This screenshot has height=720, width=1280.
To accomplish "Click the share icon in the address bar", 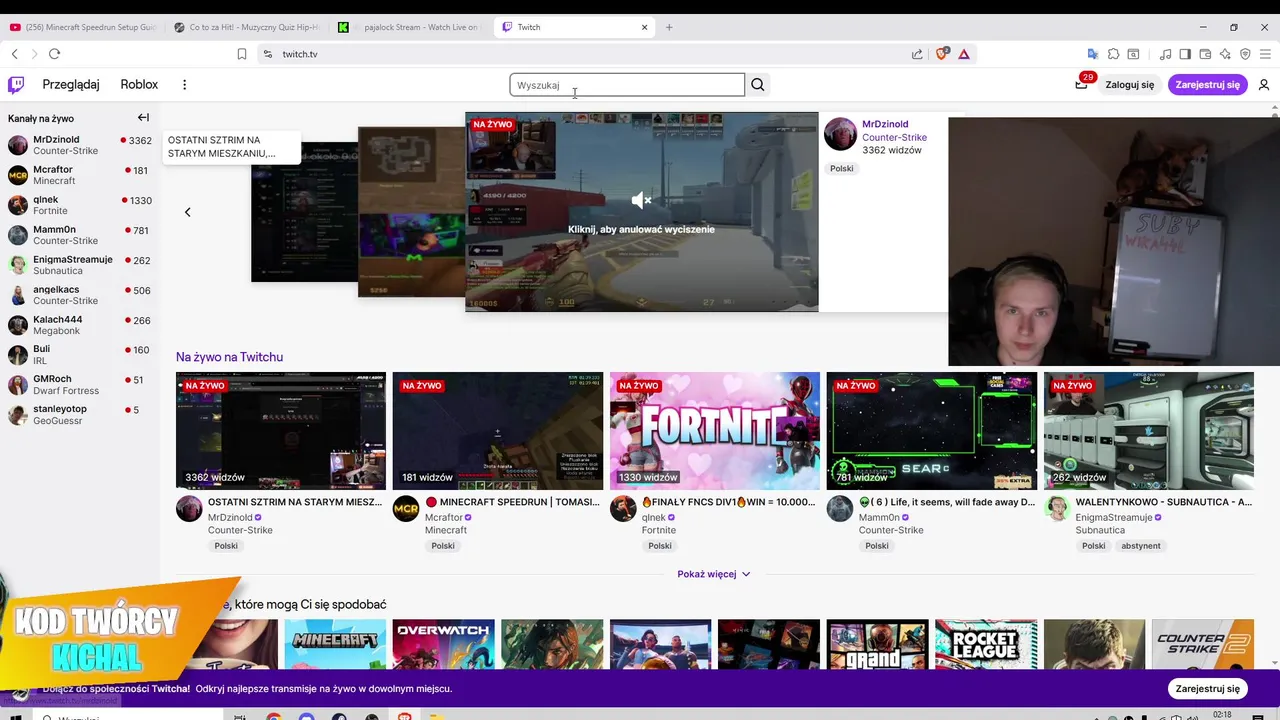I will coord(917,54).
